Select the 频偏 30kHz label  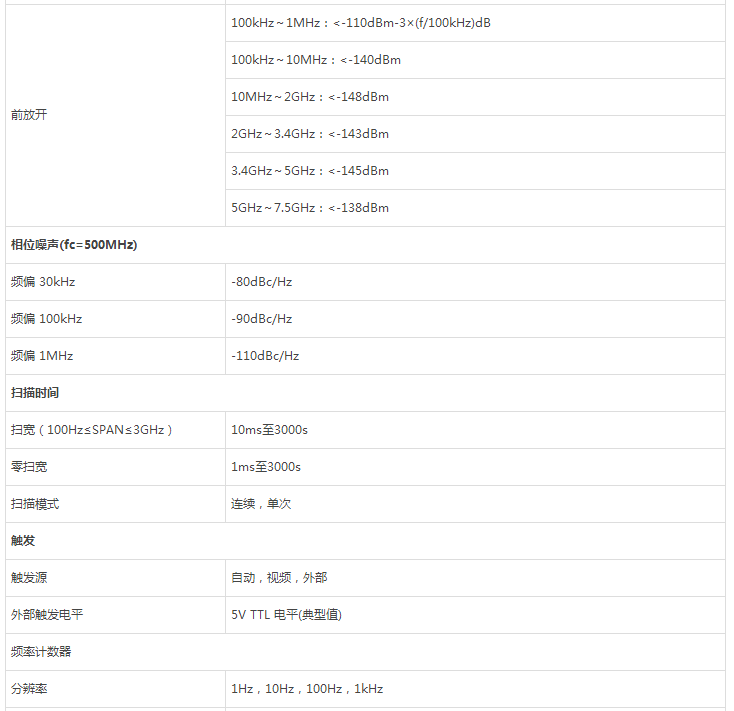(x=43, y=282)
